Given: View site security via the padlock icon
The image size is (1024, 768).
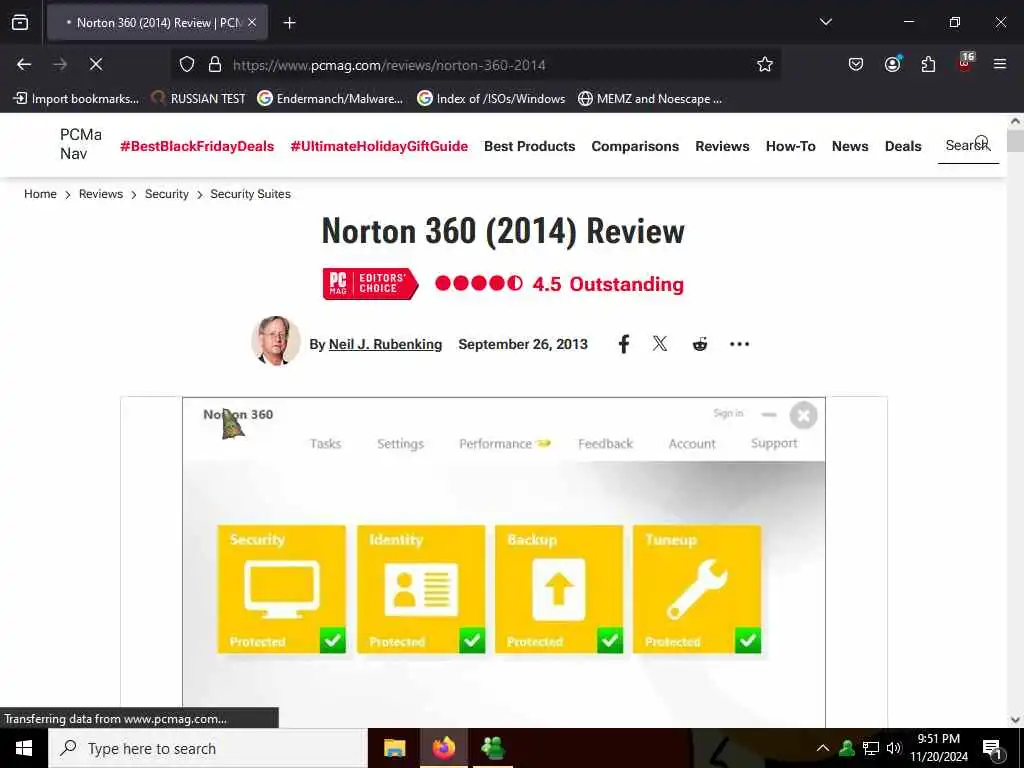Looking at the screenshot, I should (x=215, y=64).
